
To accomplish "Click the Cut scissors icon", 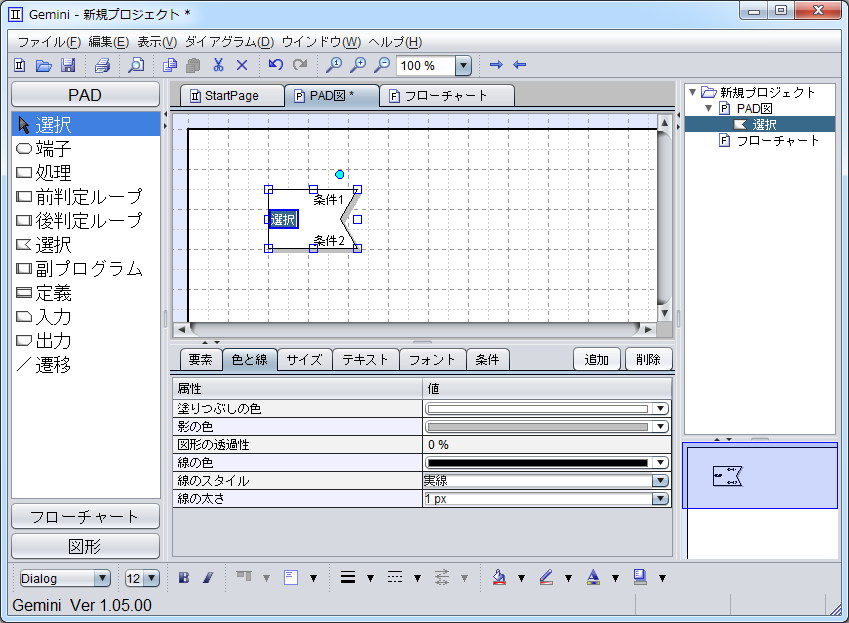I will coord(218,65).
